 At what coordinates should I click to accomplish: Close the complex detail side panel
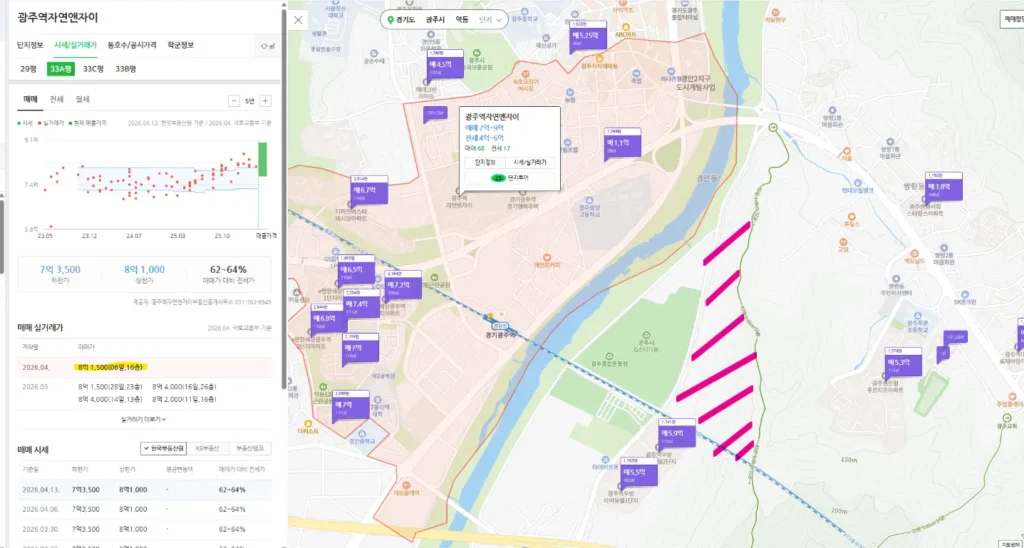[298, 19]
